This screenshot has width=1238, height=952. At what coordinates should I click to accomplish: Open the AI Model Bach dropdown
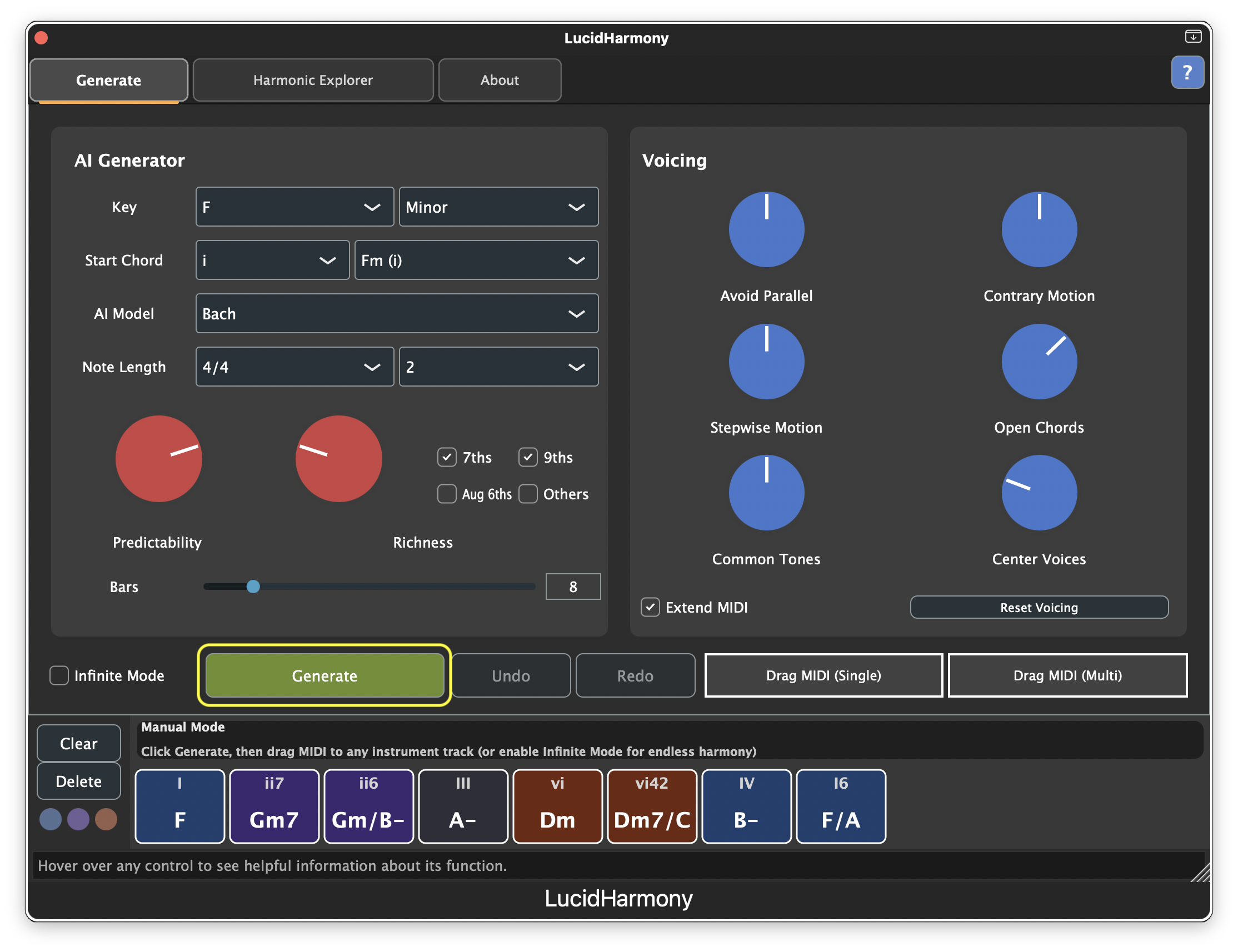pyautogui.click(x=397, y=313)
